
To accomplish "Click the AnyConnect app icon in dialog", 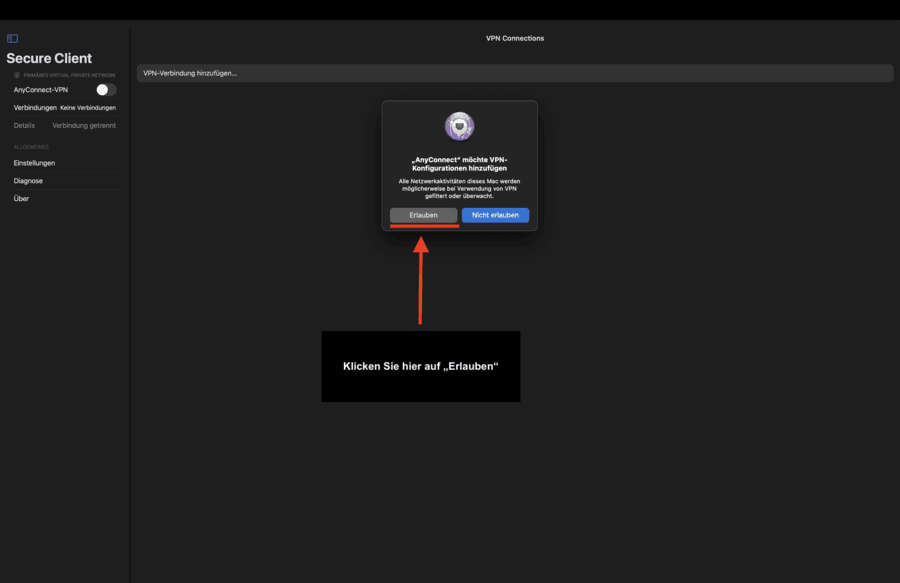I will 459,126.
